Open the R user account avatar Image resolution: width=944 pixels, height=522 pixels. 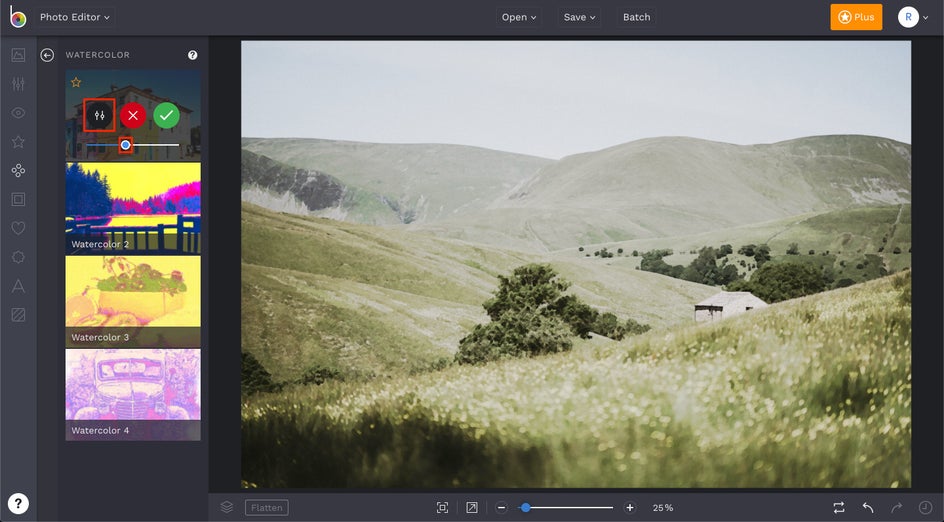(908, 17)
